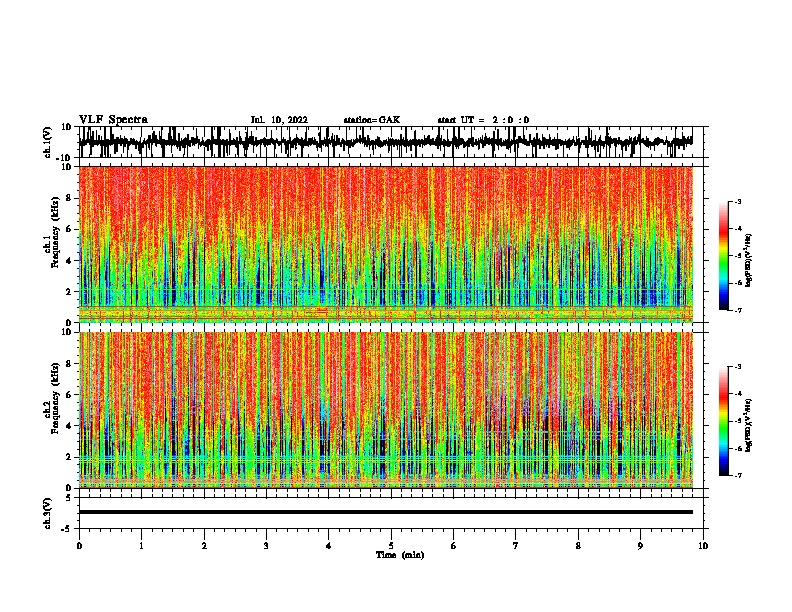Click the '1' tick on the time axis

[x=141, y=546]
